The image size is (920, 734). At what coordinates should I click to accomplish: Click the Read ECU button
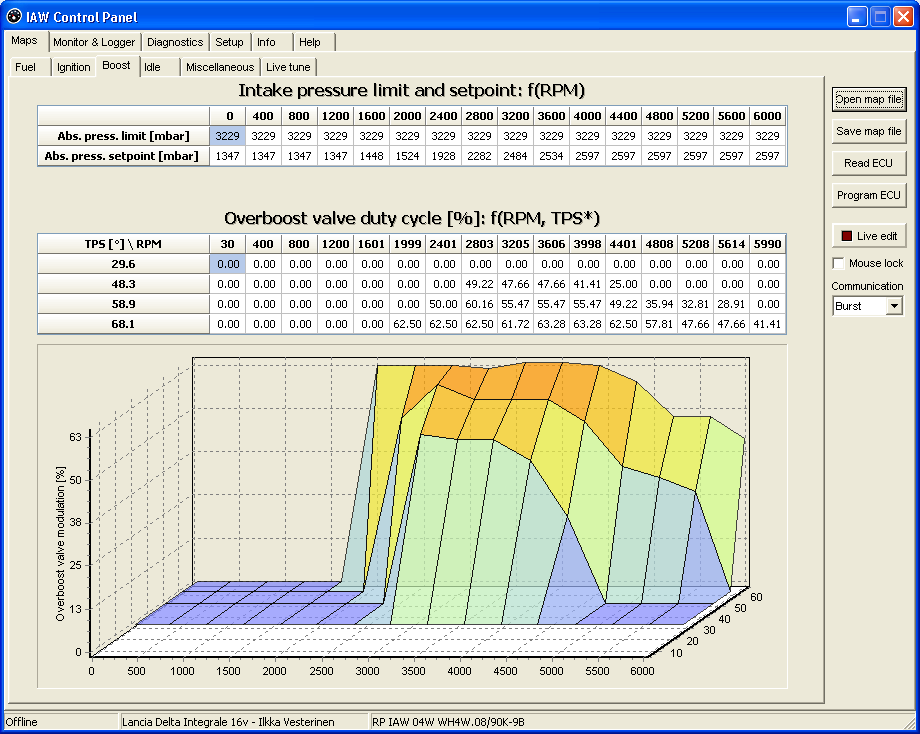pyautogui.click(x=869, y=163)
